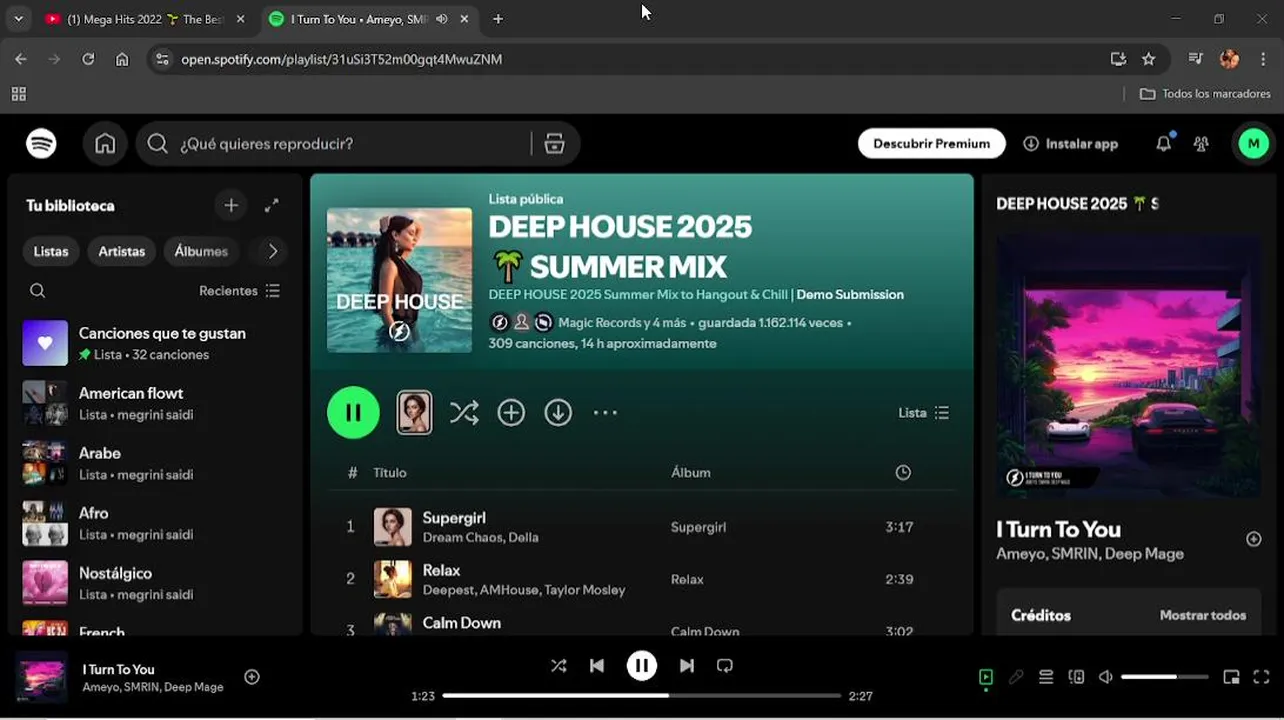This screenshot has width=1284, height=720.
Task: Add I Turn To You to liked in side panel
Action: tap(1253, 539)
